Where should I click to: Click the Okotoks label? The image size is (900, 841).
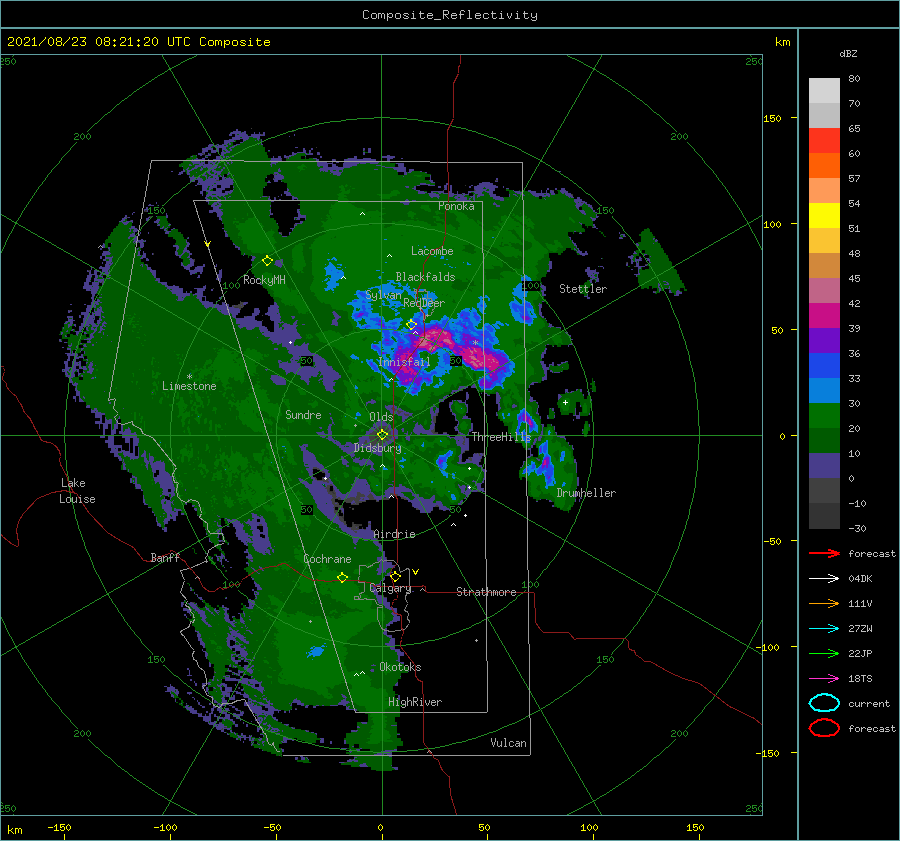[400, 667]
